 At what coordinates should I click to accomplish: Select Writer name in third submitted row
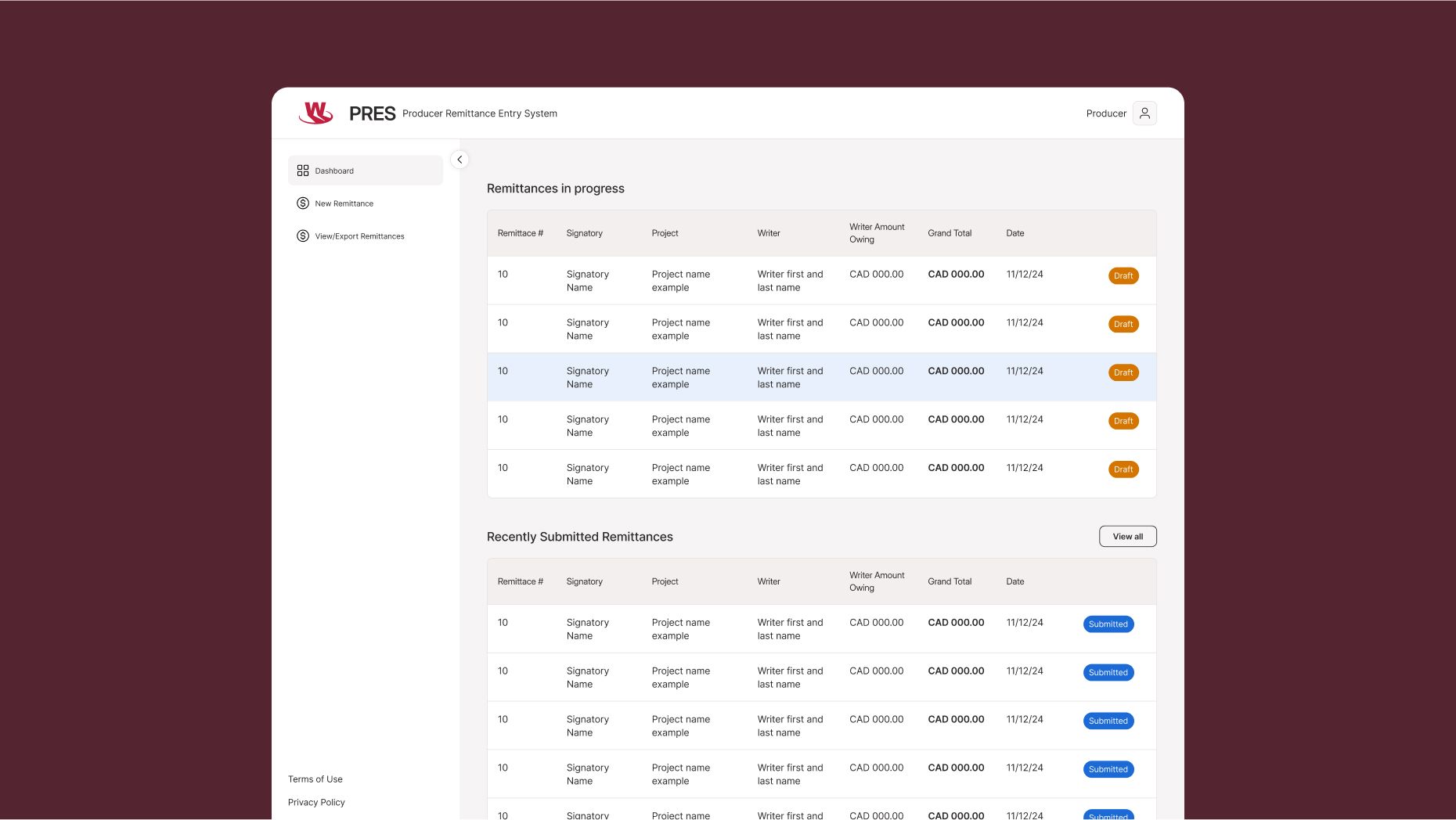[791, 726]
